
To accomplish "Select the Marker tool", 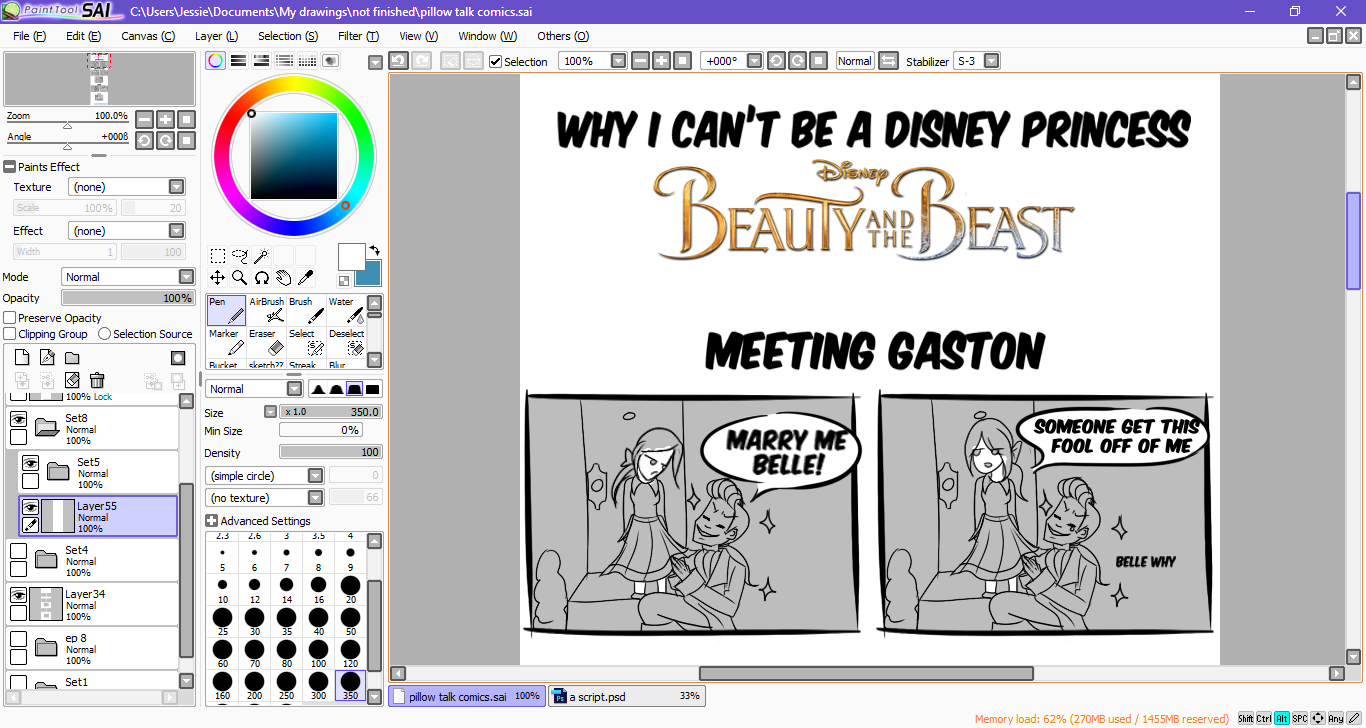I will (x=226, y=342).
